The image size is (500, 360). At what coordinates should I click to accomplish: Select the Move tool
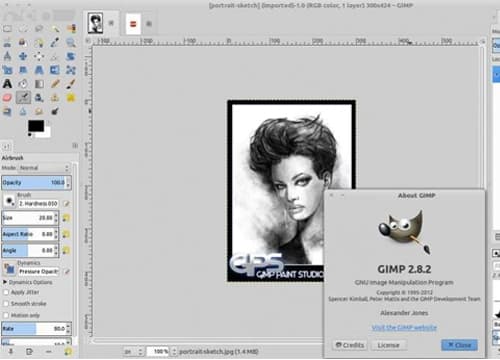pos(23,56)
